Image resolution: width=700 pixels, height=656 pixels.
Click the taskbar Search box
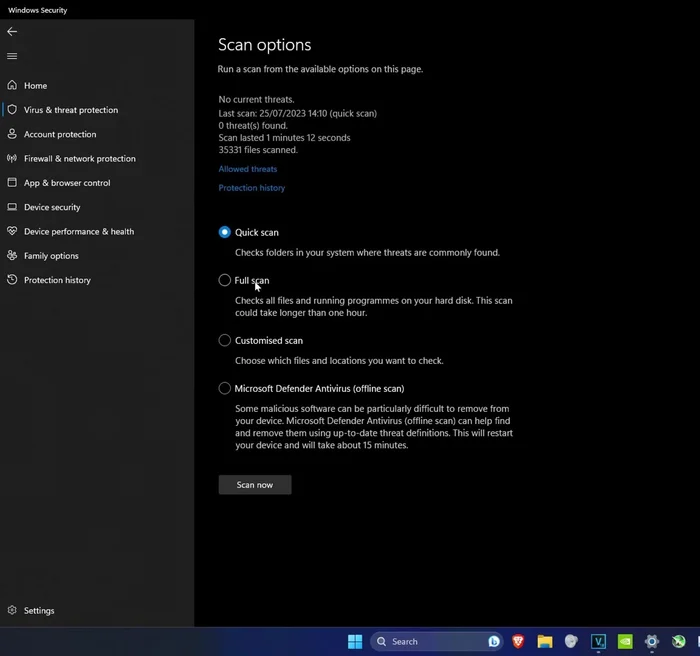pyautogui.click(x=437, y=642)
